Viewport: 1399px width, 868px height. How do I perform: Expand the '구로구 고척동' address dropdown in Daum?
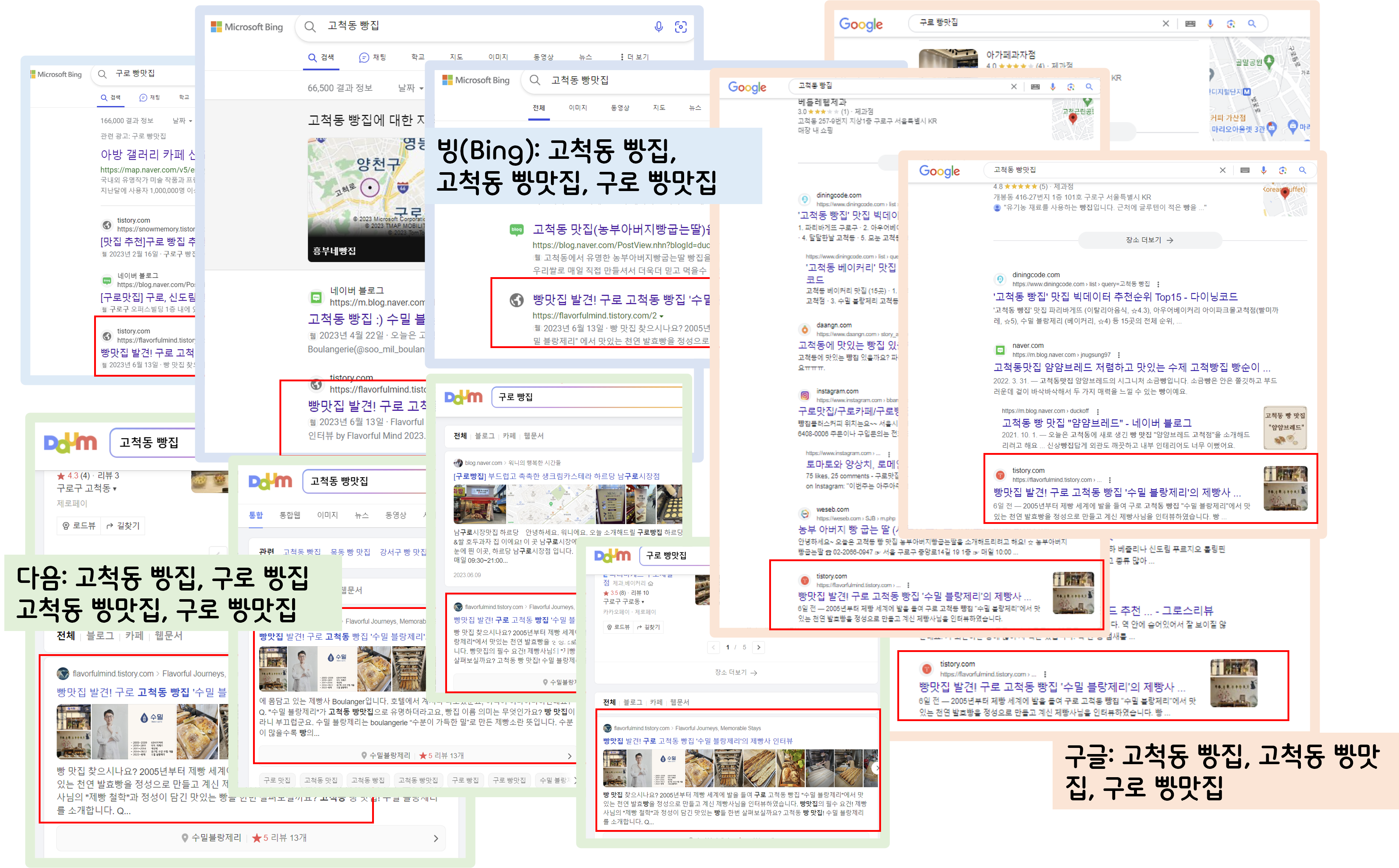pos(114,489)
